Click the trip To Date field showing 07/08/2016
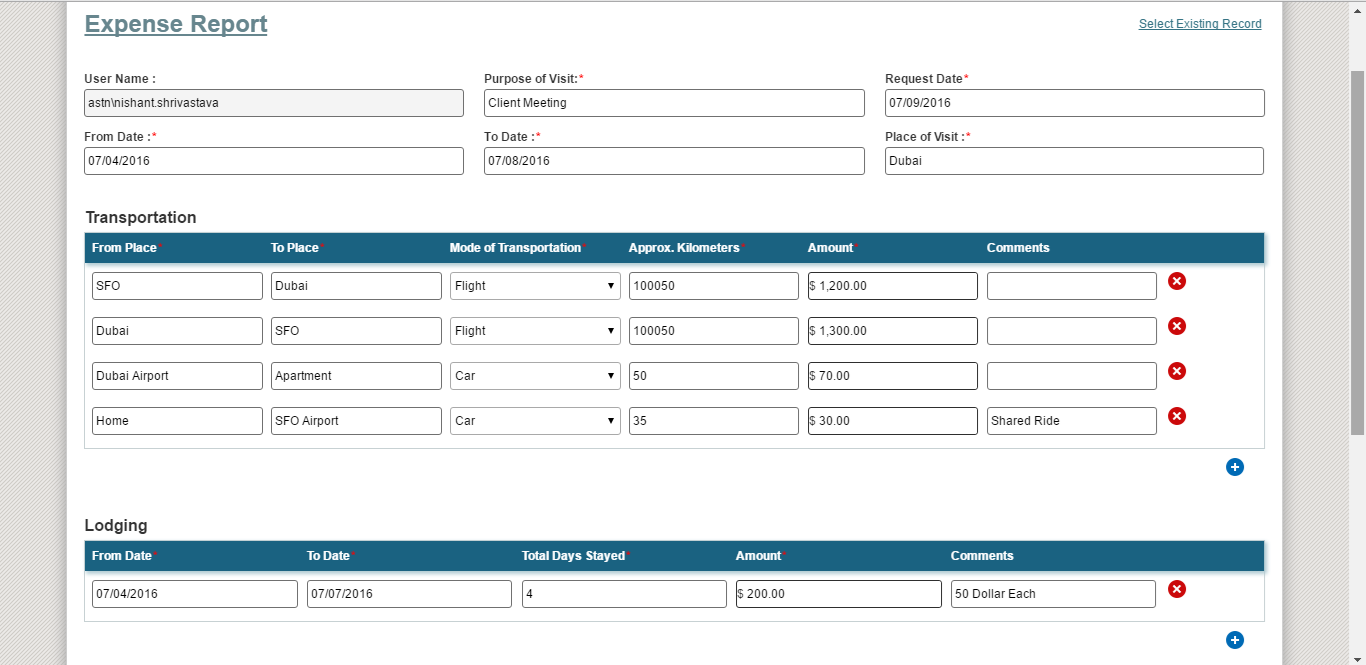 tap(674, 161)
